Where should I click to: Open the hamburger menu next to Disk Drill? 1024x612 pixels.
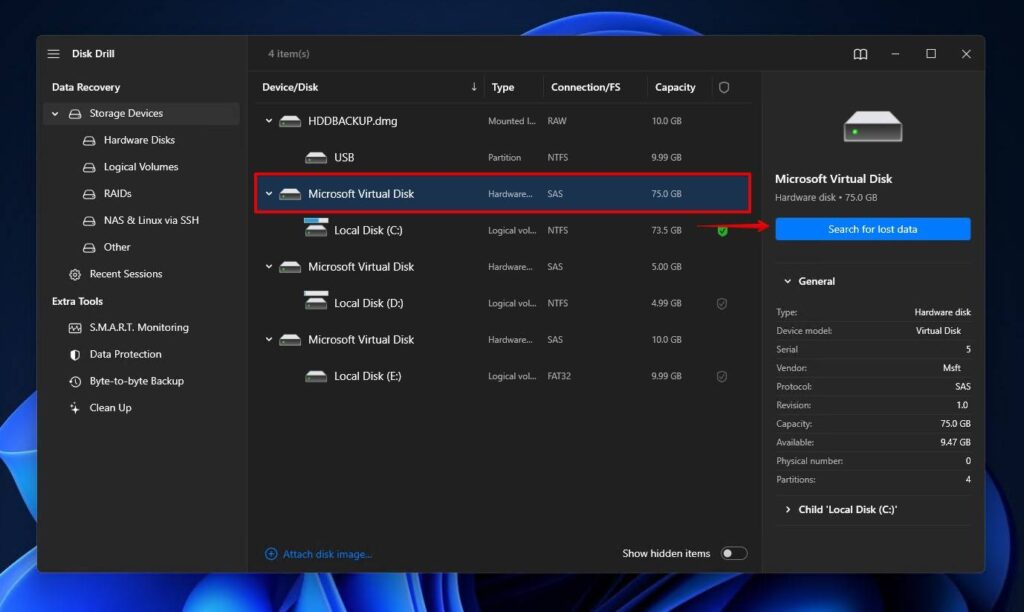point(54,54)
